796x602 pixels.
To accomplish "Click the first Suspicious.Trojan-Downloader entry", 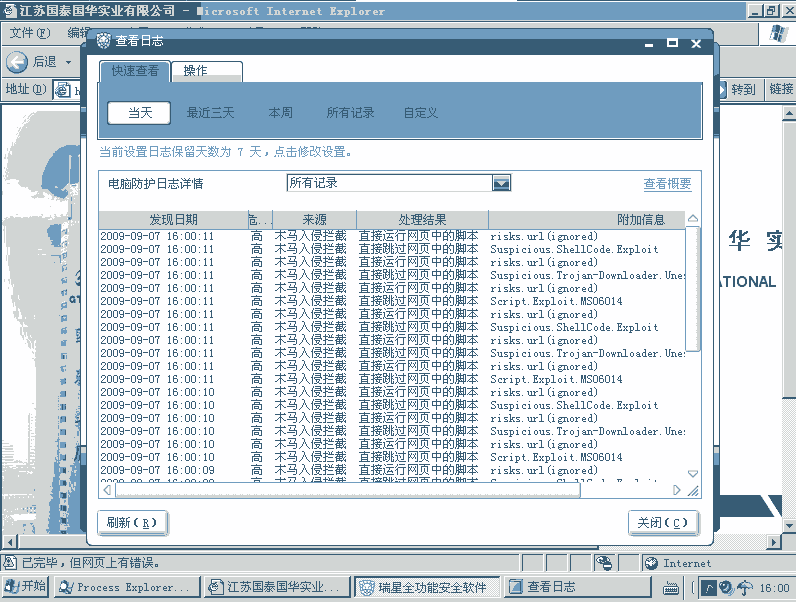I will (587, 276).
